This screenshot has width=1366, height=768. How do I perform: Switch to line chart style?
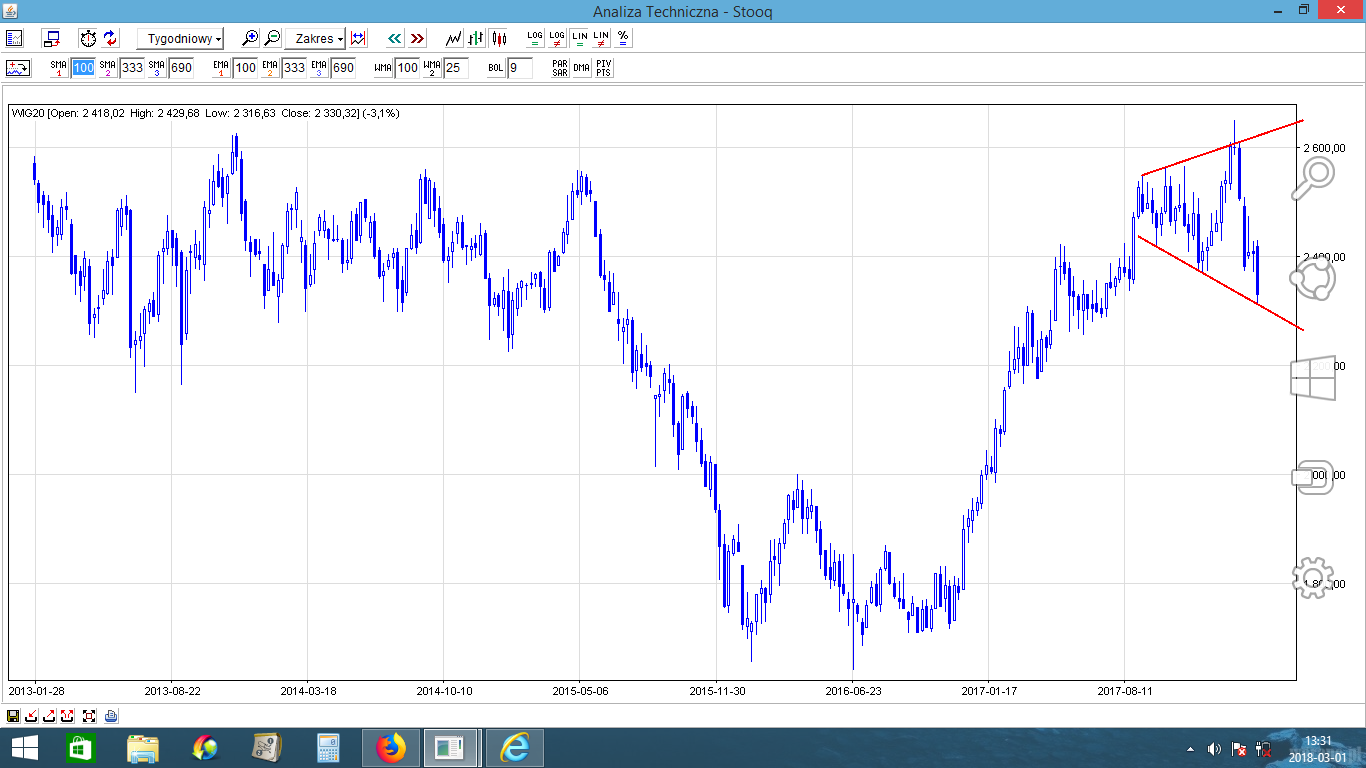[454, 38]
